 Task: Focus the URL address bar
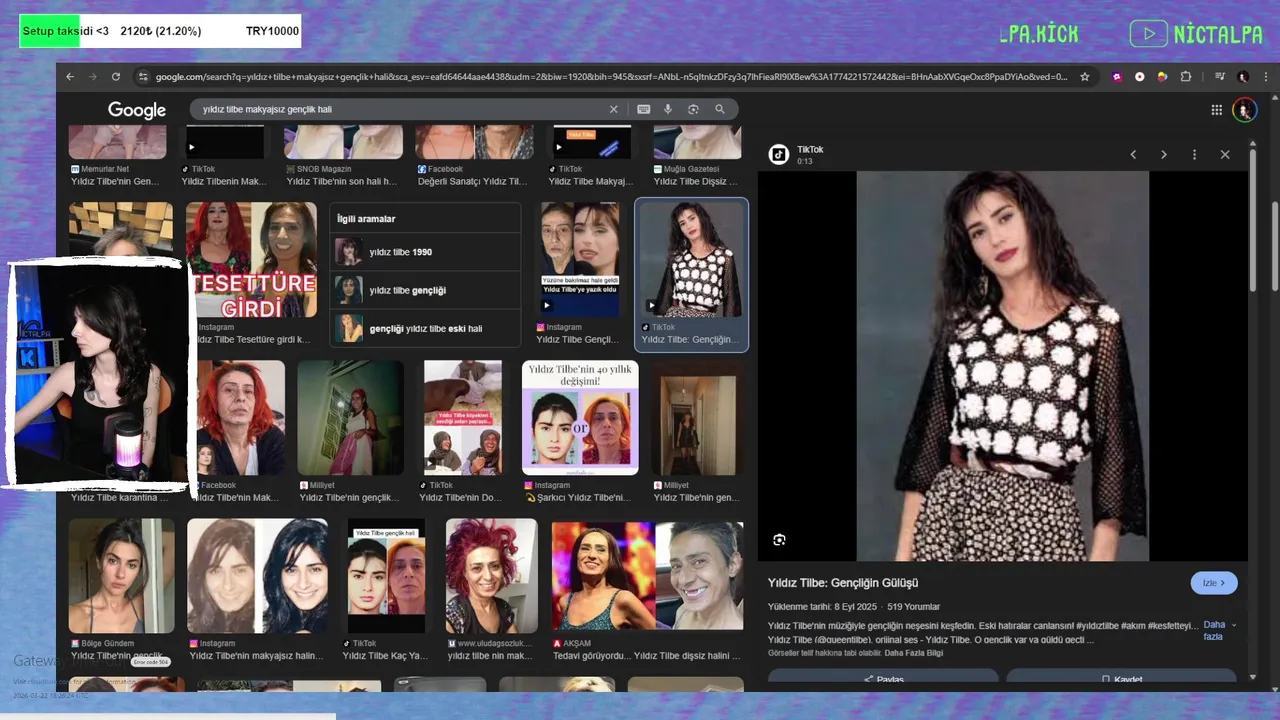tap(610, 77)
